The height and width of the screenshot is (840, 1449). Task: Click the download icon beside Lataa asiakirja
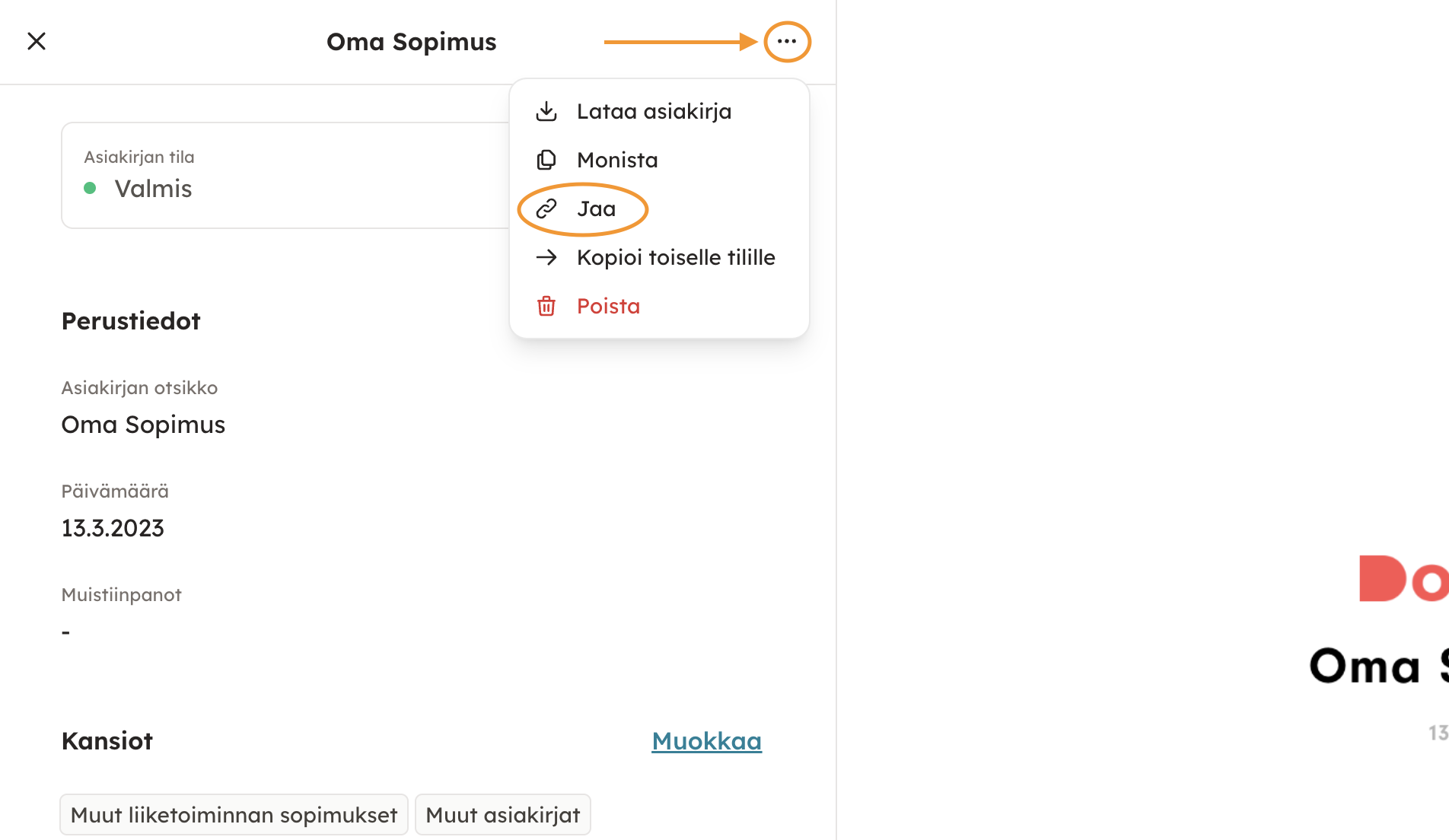546,112
